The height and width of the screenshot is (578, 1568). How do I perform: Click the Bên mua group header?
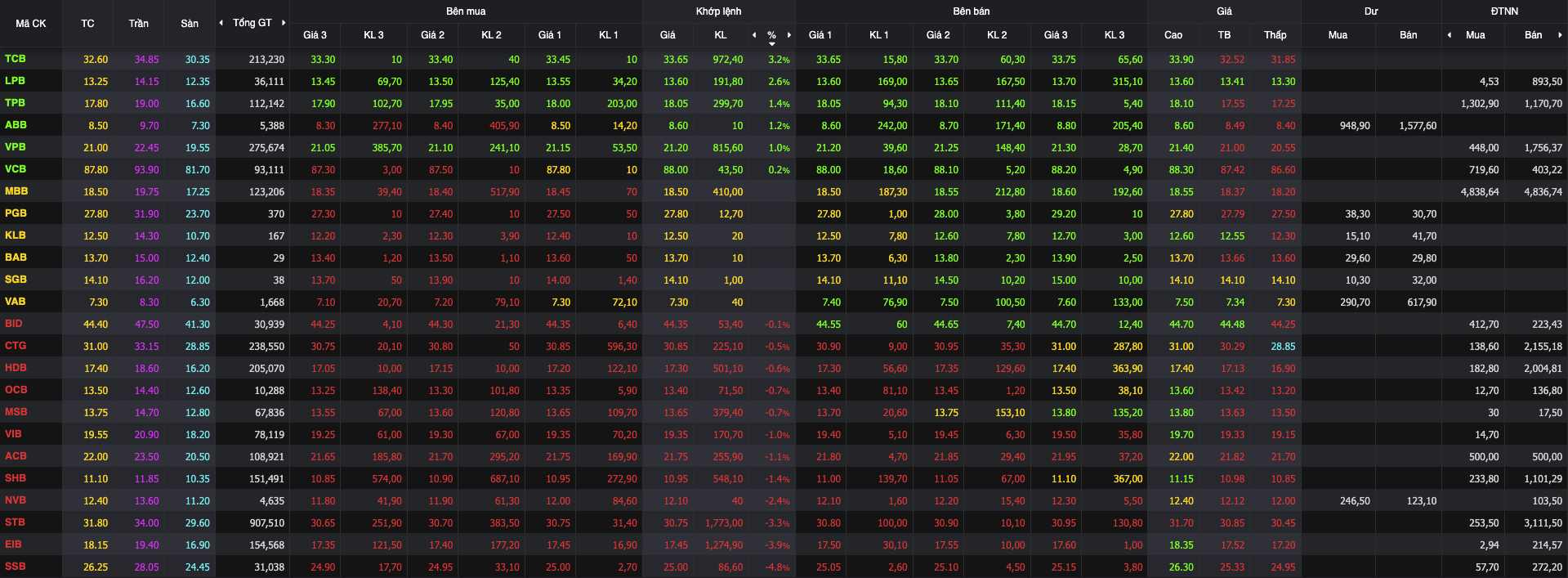coord(466,11)
